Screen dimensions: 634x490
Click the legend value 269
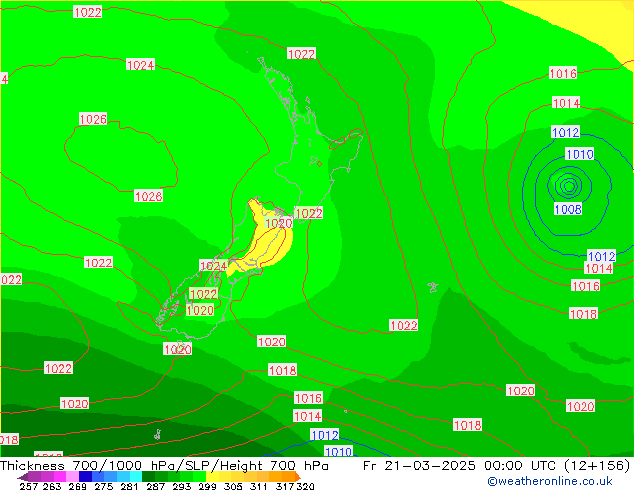78,486
